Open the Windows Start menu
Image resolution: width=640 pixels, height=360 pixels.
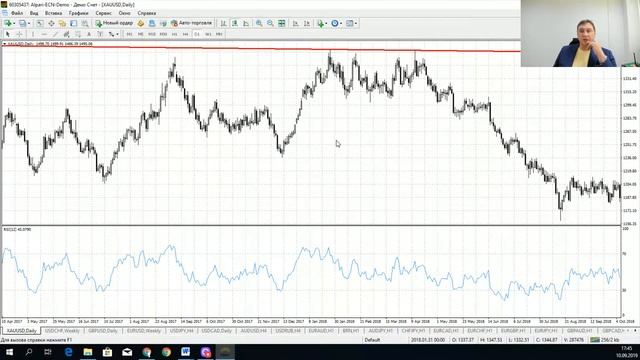coord(9,352)
